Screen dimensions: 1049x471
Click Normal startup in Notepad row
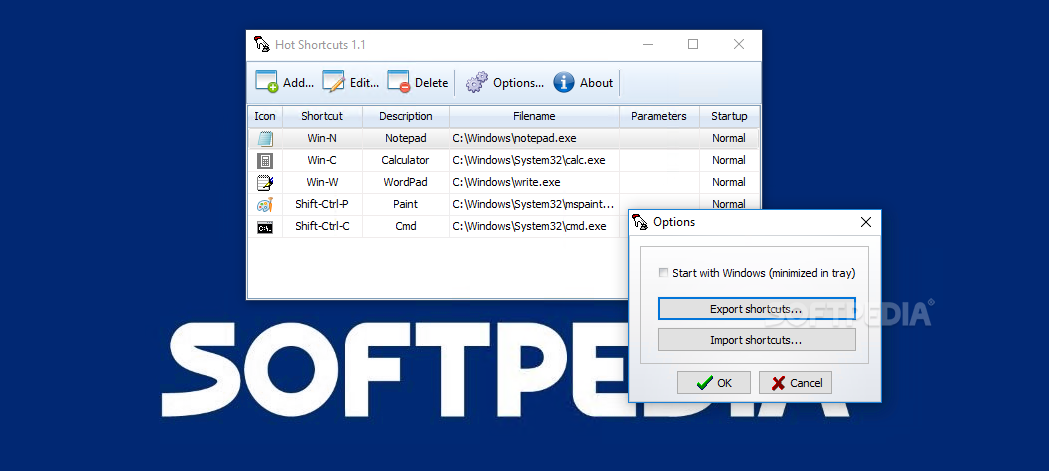729,138
